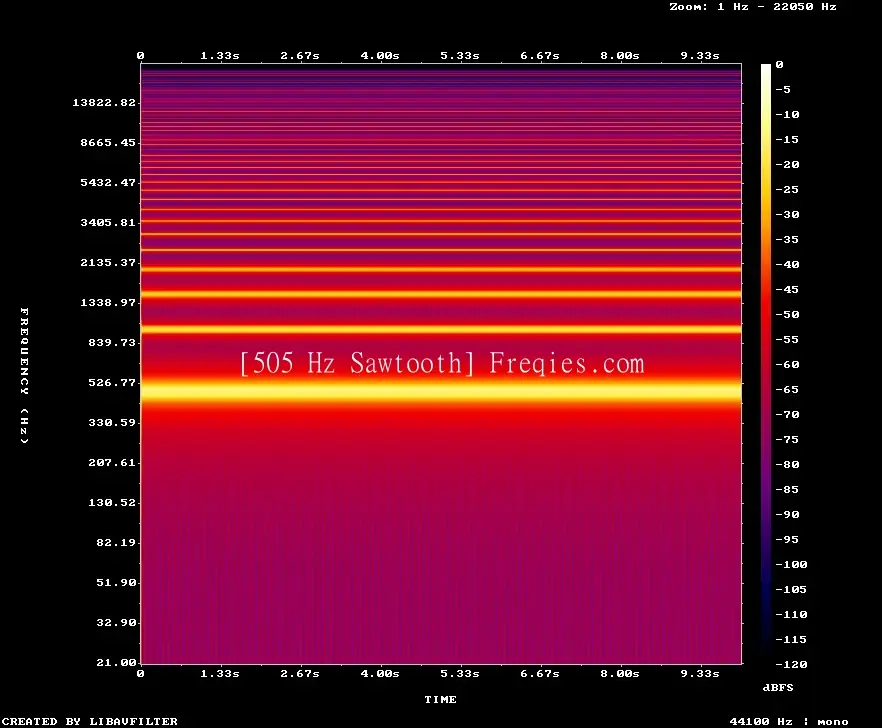Click the 51.90 frequency axis label
This screenshot has width=882, height=728.
(116, 582)
